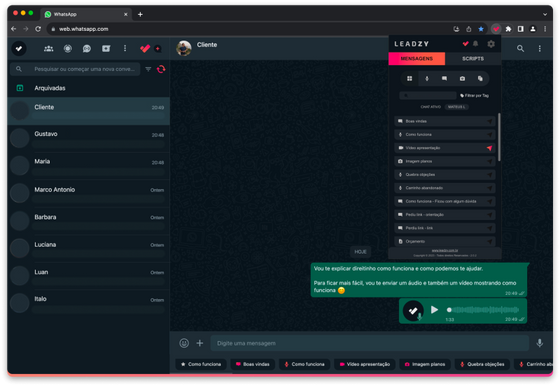Click the Leadzy extension icon in Chrome toolbar

point(496,29)
